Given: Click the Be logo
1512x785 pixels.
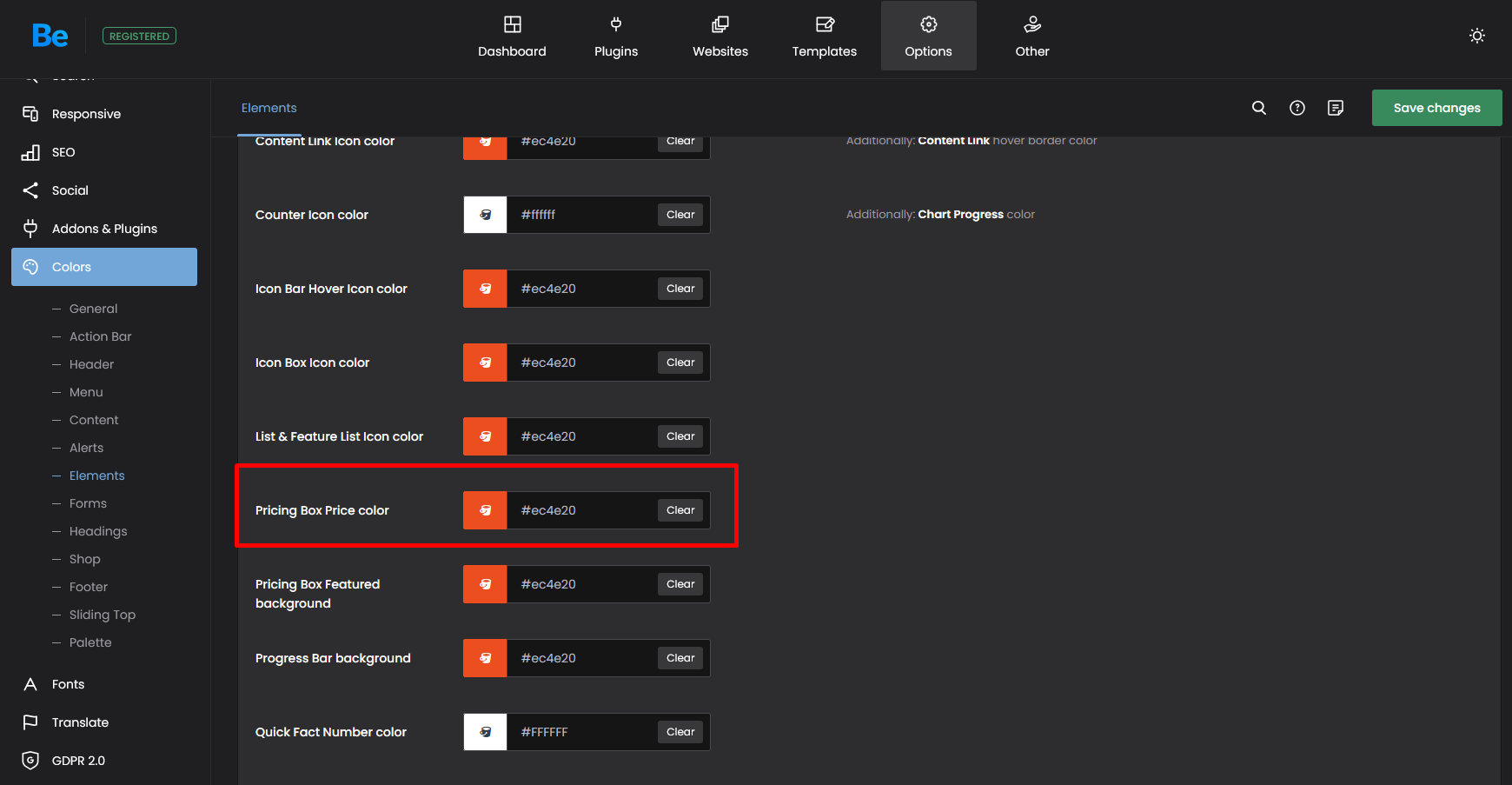Looking at the screenshot, I should [x=50, y=36].
